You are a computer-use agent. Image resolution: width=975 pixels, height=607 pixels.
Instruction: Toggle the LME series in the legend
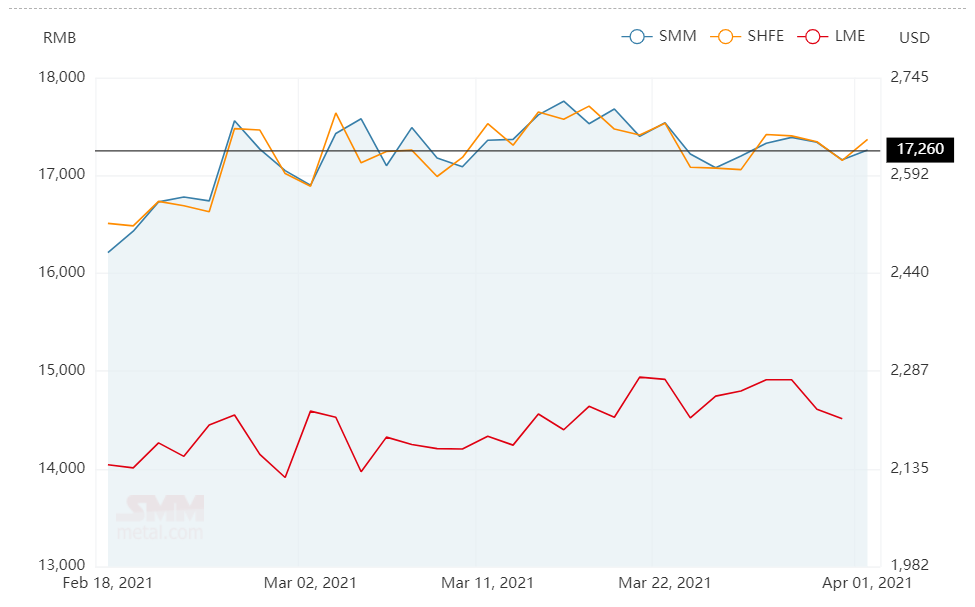click(831, 36)
